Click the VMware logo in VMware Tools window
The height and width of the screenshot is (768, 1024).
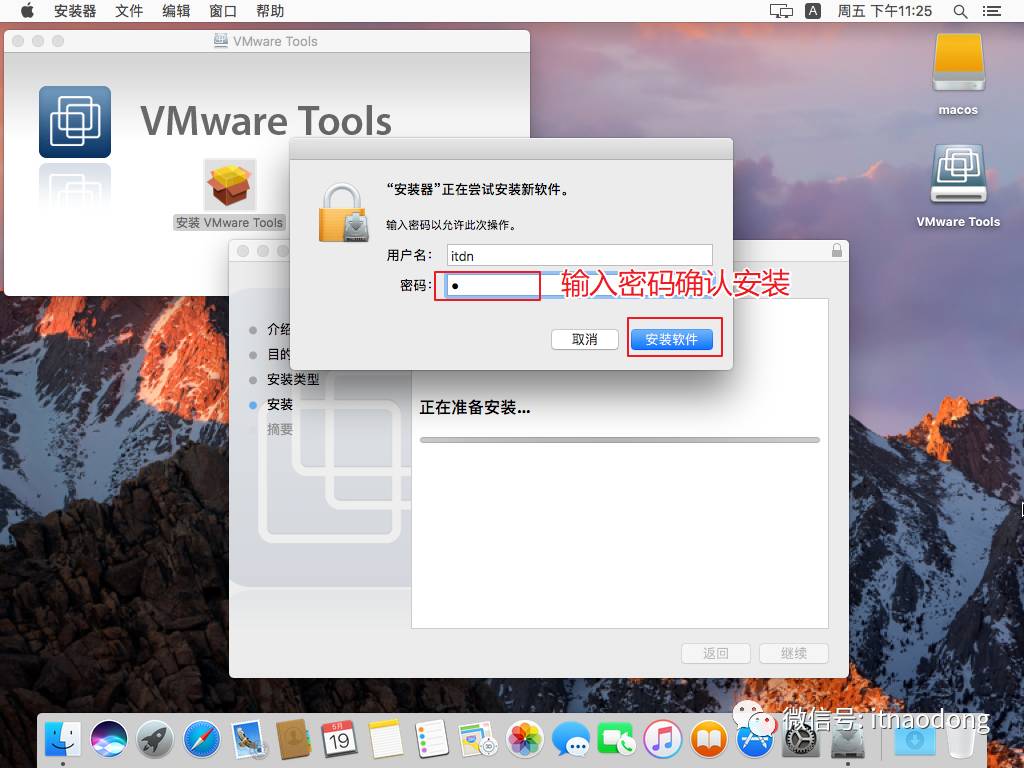(x=74, y=121)
